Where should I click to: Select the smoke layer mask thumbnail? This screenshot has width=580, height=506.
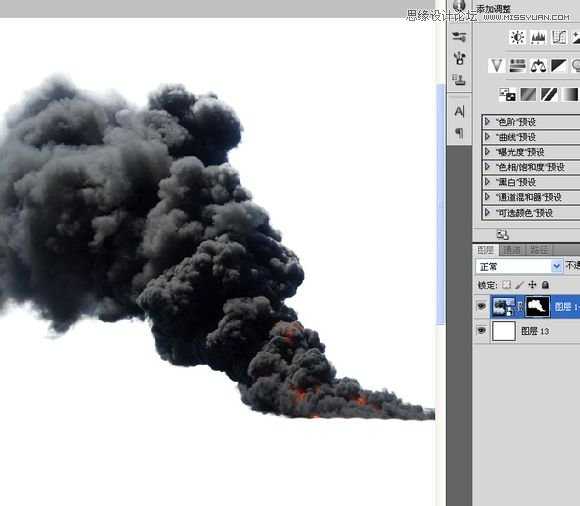pos(537,306)
